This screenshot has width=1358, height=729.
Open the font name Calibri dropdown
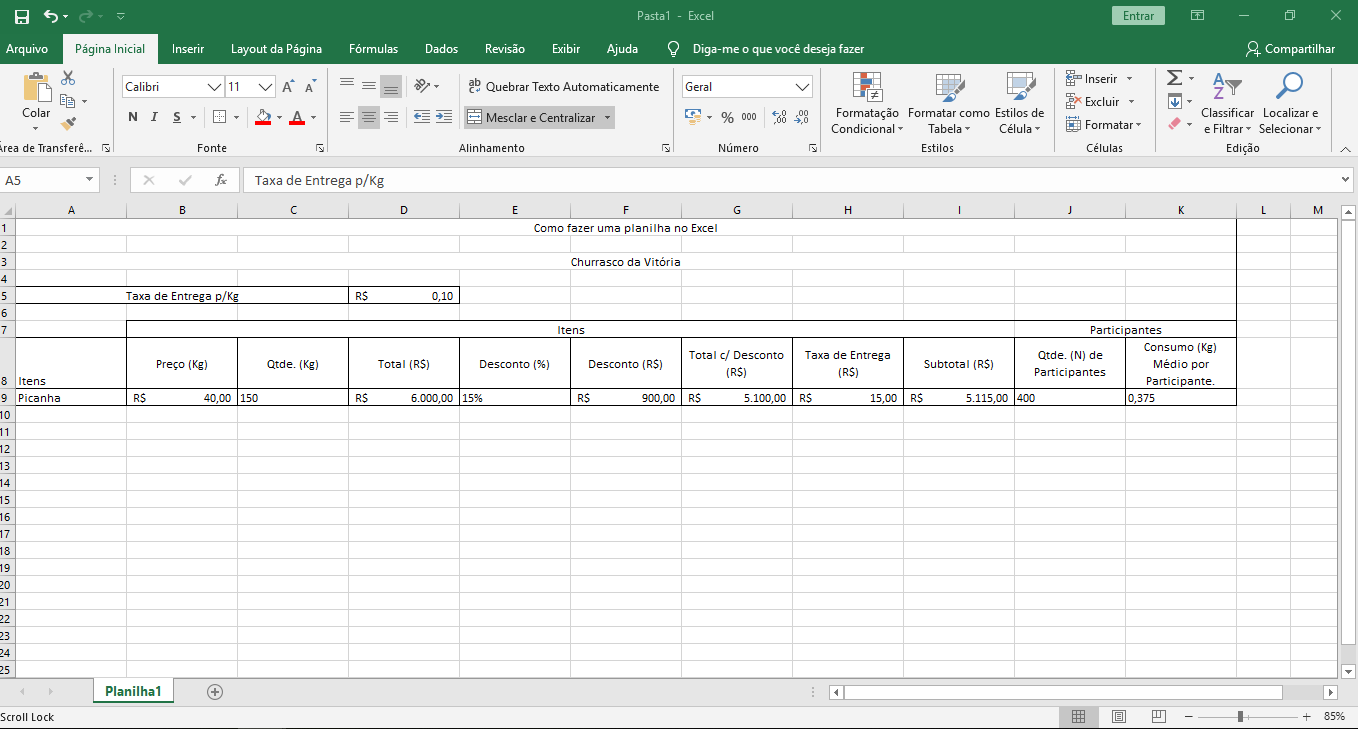pyautogui.click(x=214, y=87)
